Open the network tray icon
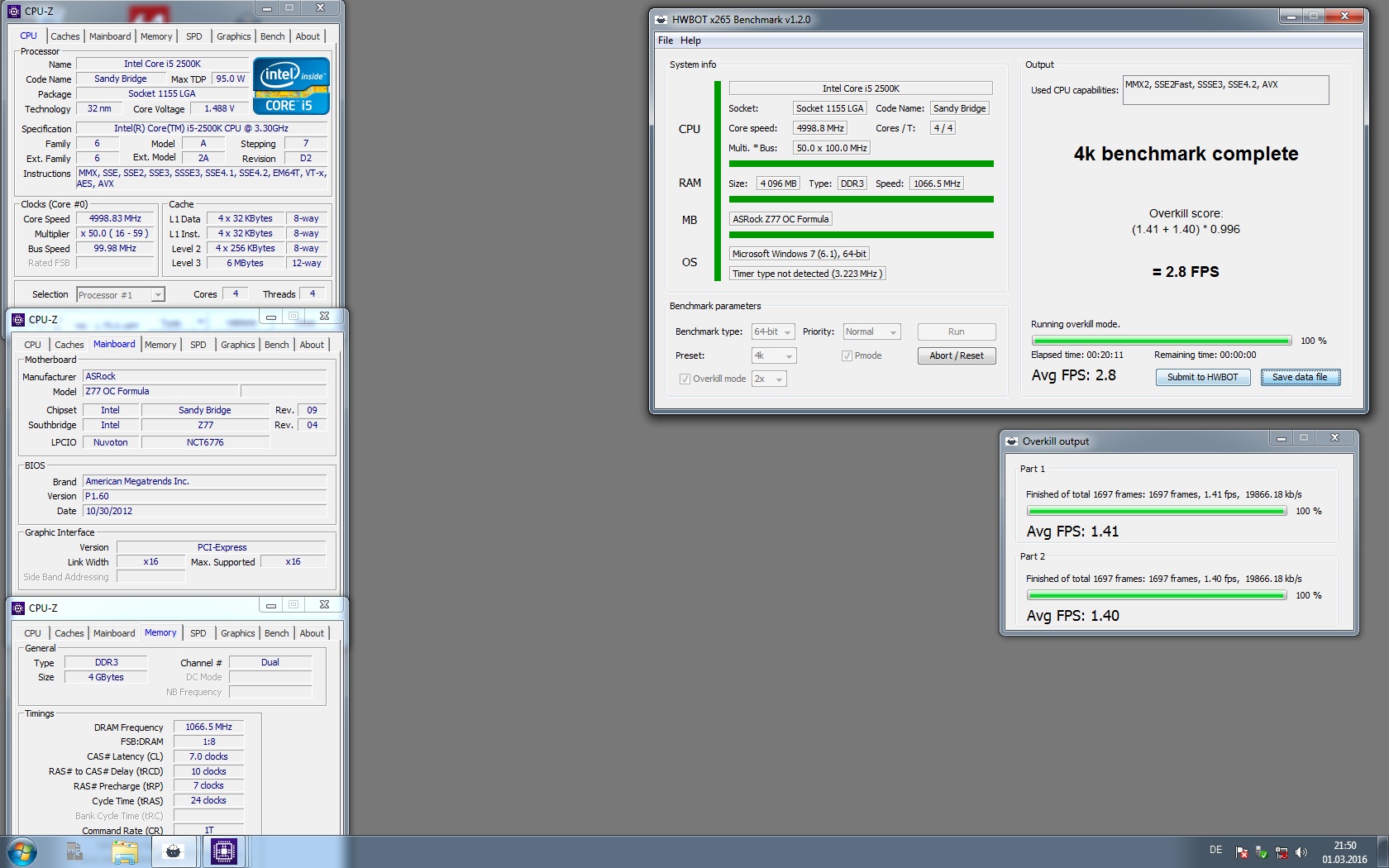The height and width of the screenshot is (868, 1389). pyautogui.click(x=1282, y=852)
